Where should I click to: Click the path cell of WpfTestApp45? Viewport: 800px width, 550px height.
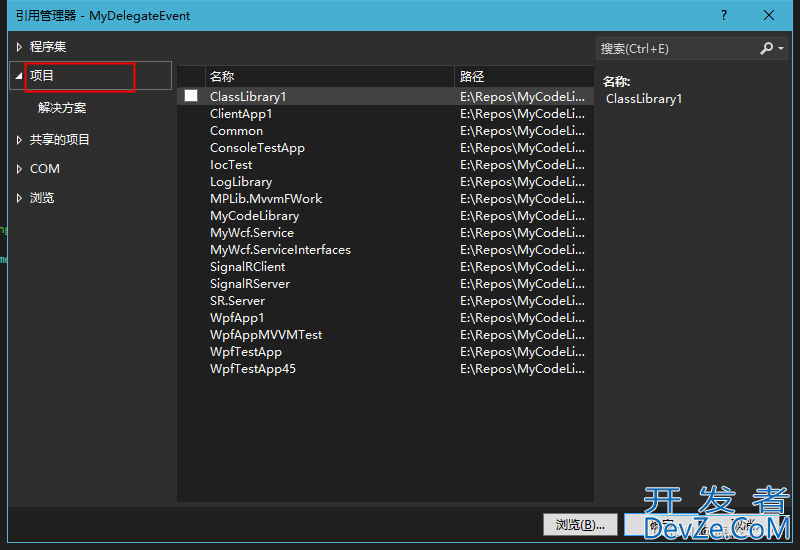[522, 368]
